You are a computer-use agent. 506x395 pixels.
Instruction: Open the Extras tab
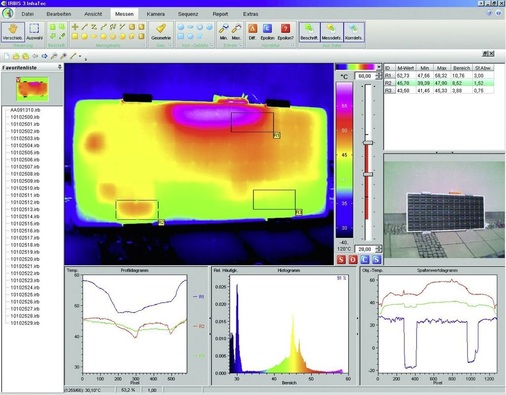pyautogui.click(x=251, y=14)
